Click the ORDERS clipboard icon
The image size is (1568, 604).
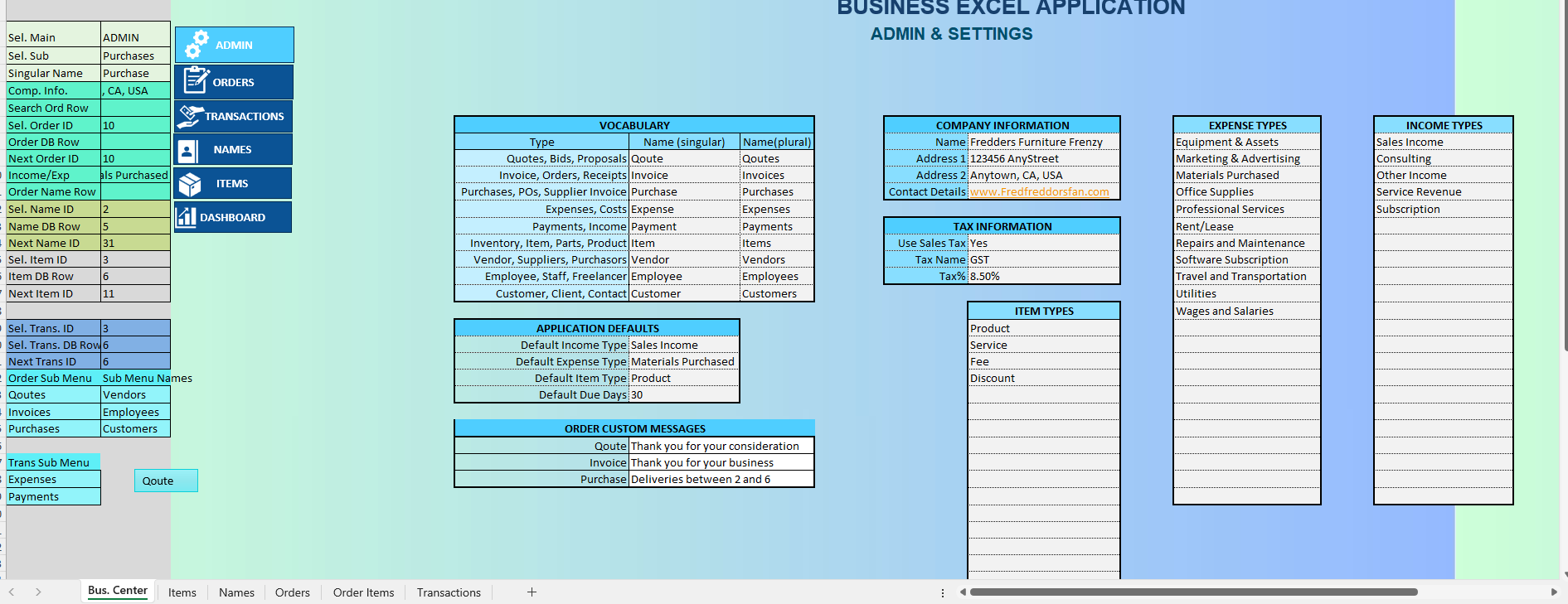point(196,81)
